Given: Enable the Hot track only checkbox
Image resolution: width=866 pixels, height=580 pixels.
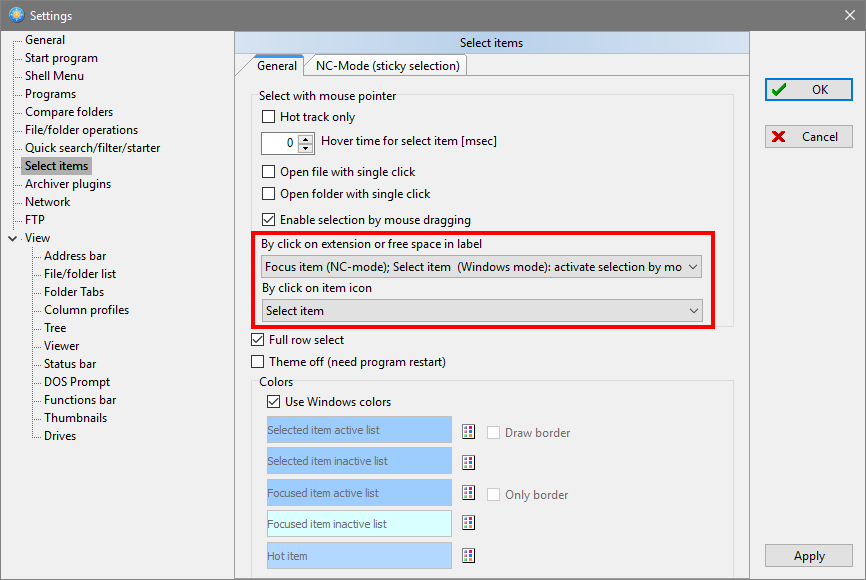Looking at the screenshot, I should pyautogui.click(x=268, y=117).
